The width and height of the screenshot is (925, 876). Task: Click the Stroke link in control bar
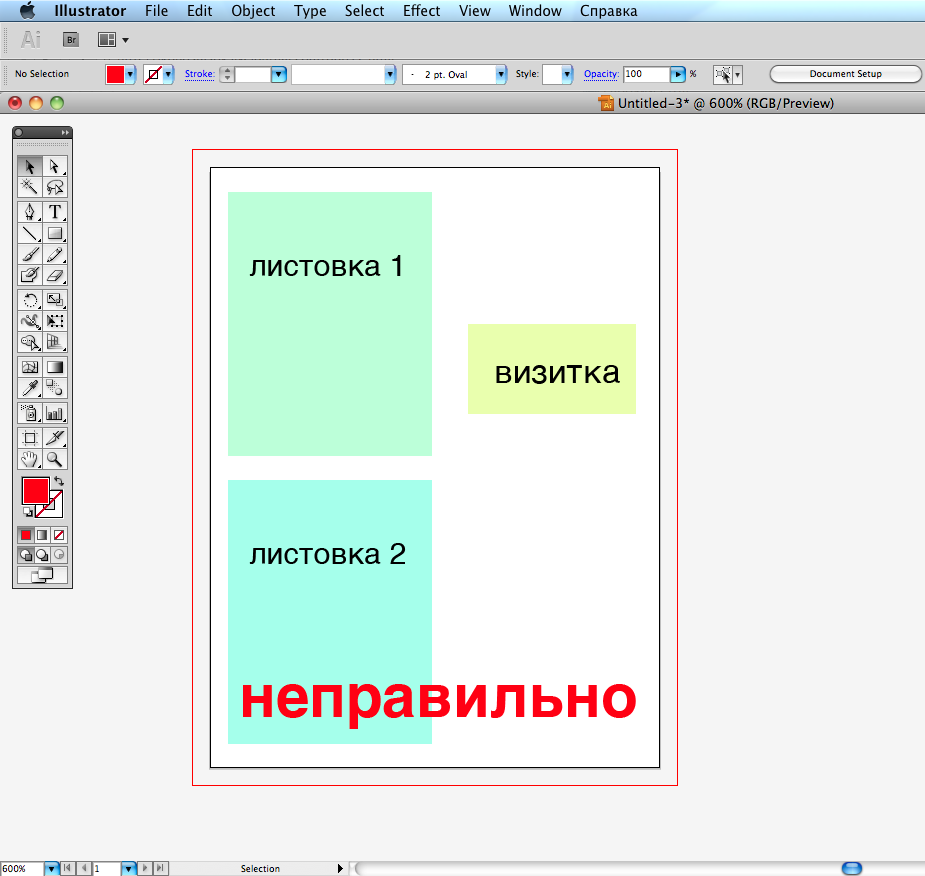click(x=199, y=74)
